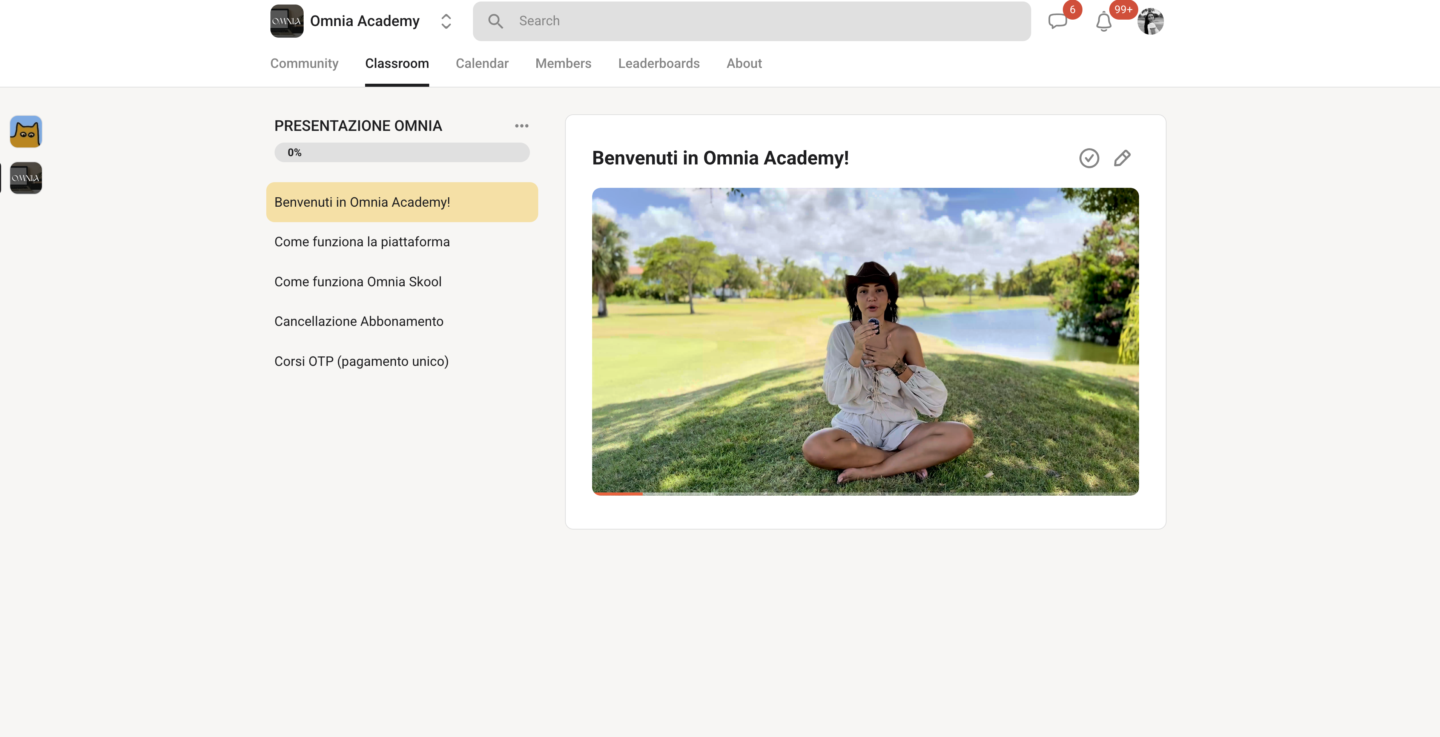Open the notifications bell icon
This screenshot has height=737, width=1440.
point(1104,21)
